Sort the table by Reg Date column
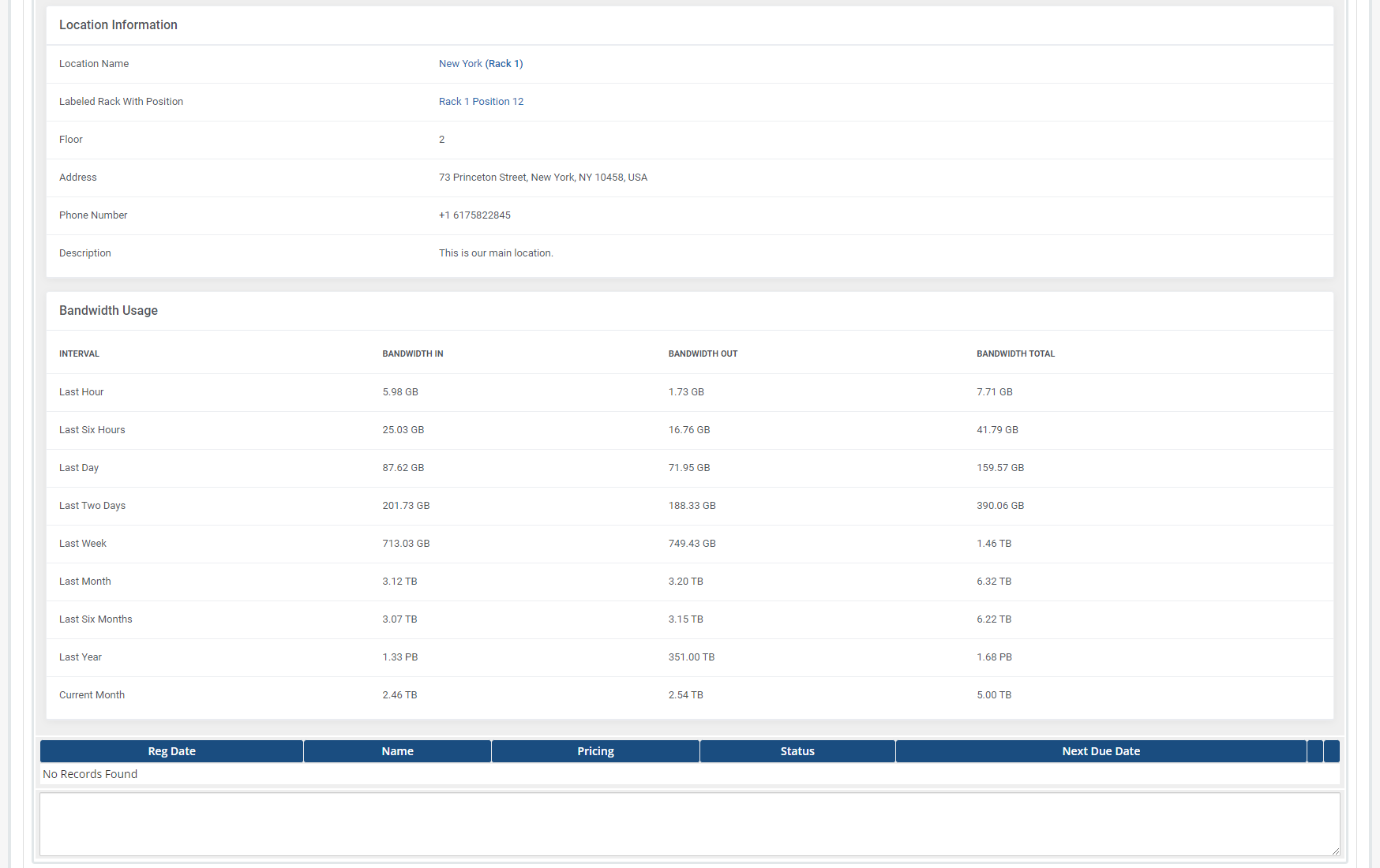This screenshot has height=868, width=1380. tap(171, 751)
